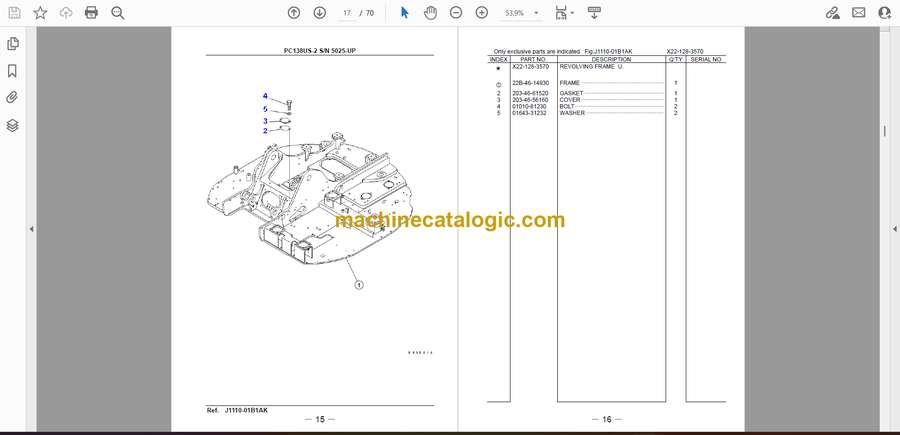Zoom in with the plus button

pos(482,13)
